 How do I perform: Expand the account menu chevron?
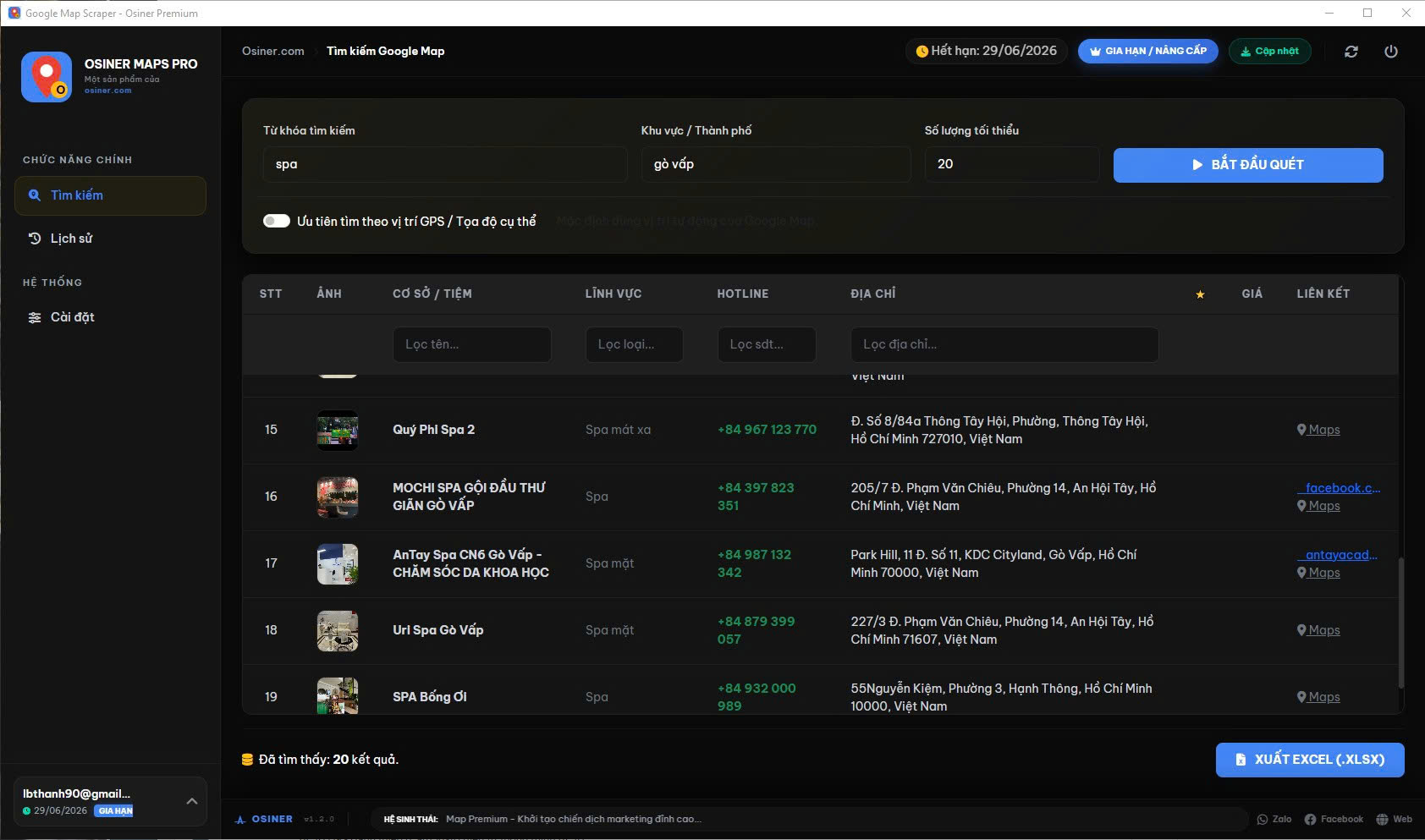192,801
